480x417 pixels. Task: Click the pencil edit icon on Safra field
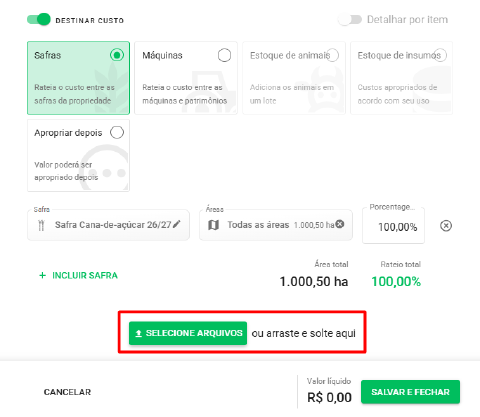[x=177, y=224]
